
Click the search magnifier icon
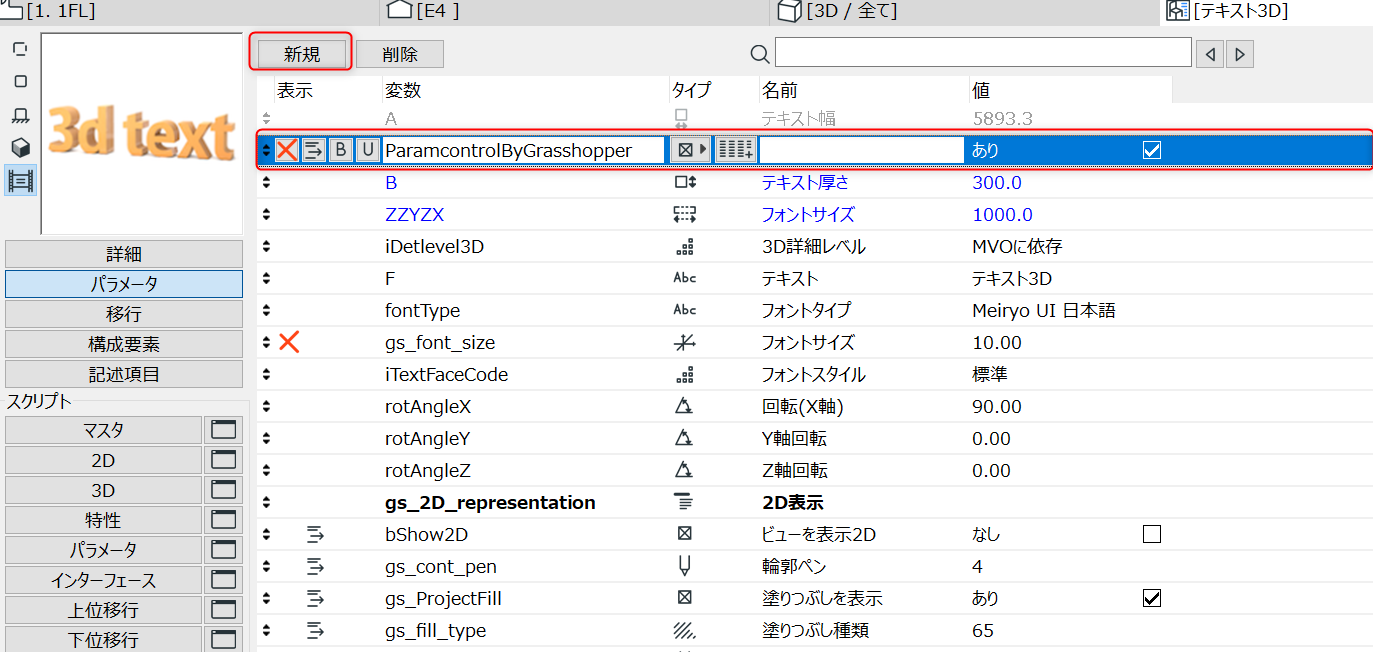click(760, 53)
